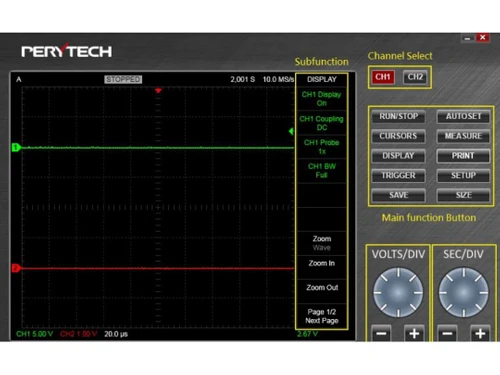500x375 pixels.
Task: Click the 10.0 MS/s sample rate readout
Action: pos(278,79)
